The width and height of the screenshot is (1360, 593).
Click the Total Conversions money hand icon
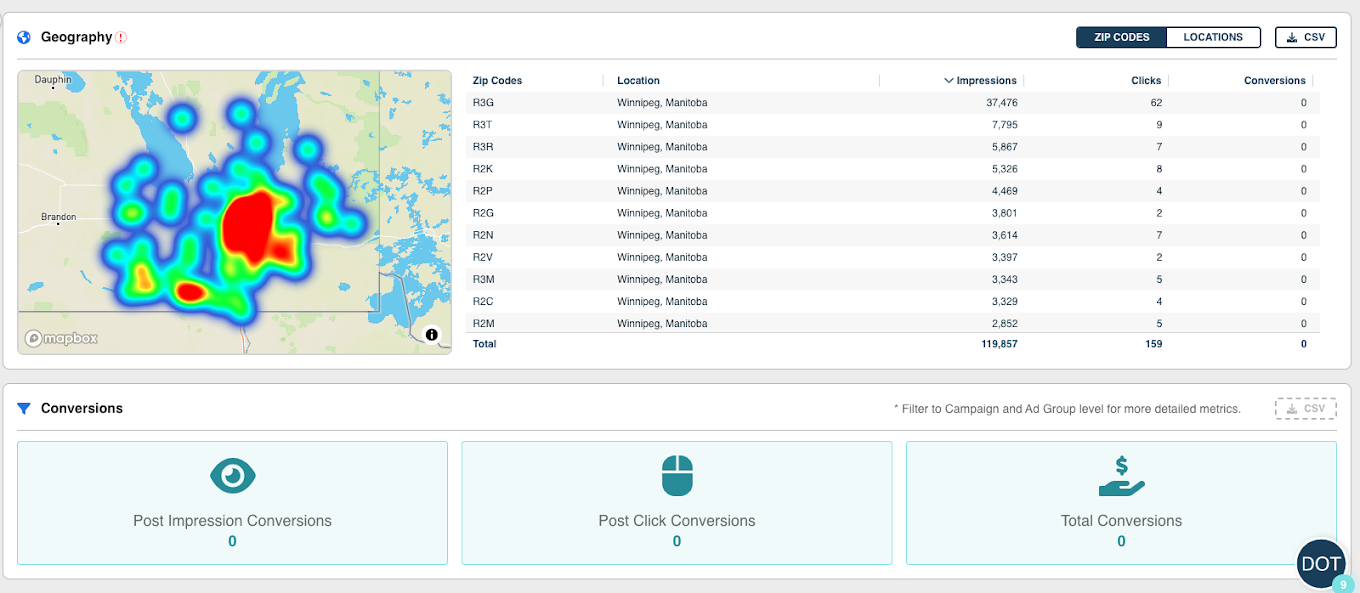tap(1121, 476)
